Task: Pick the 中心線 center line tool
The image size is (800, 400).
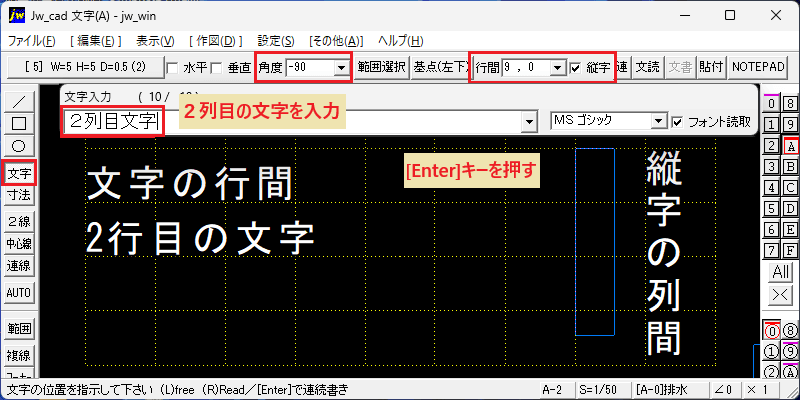Action: (x=19, y=243)
